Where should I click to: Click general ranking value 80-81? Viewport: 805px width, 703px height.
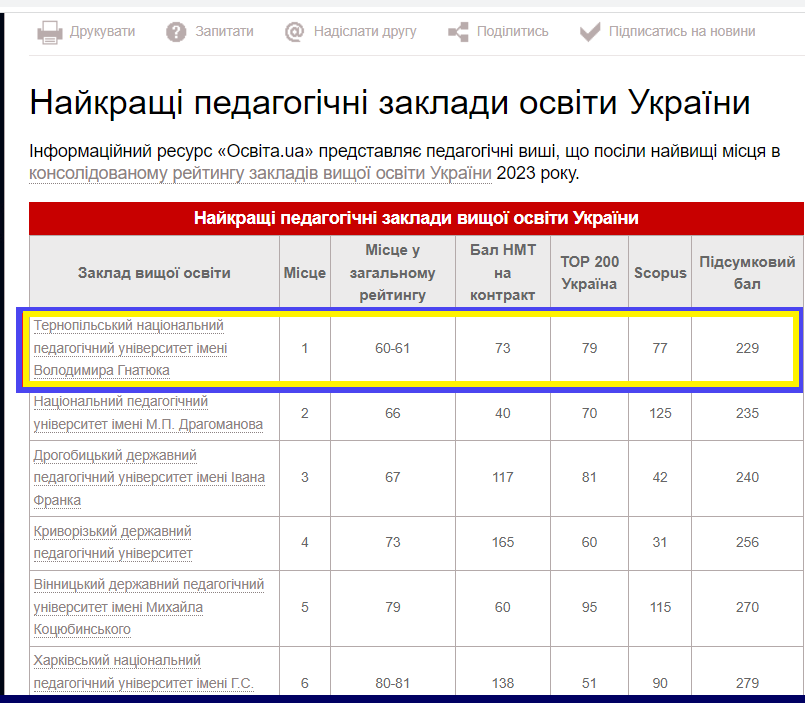click(392, 683)
